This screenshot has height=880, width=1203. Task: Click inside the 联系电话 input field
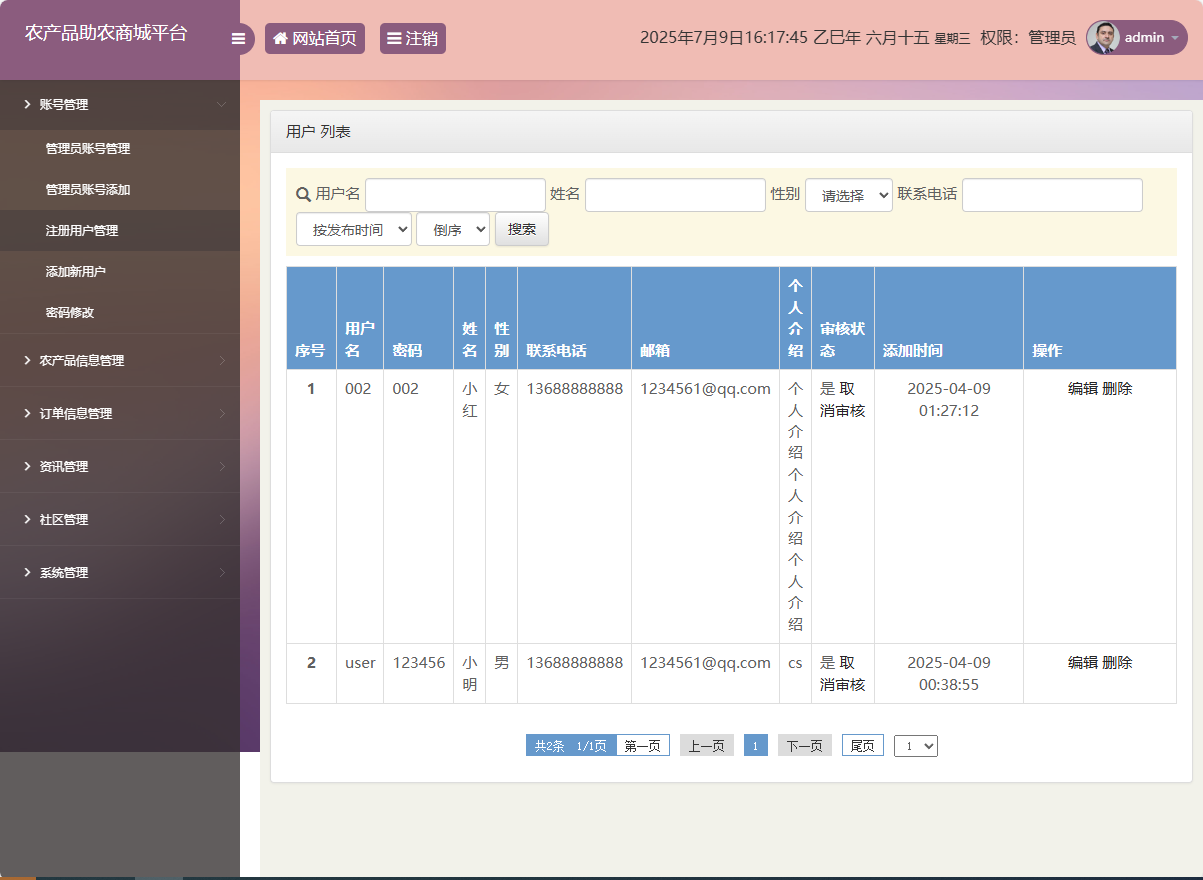coord(1051,194)
